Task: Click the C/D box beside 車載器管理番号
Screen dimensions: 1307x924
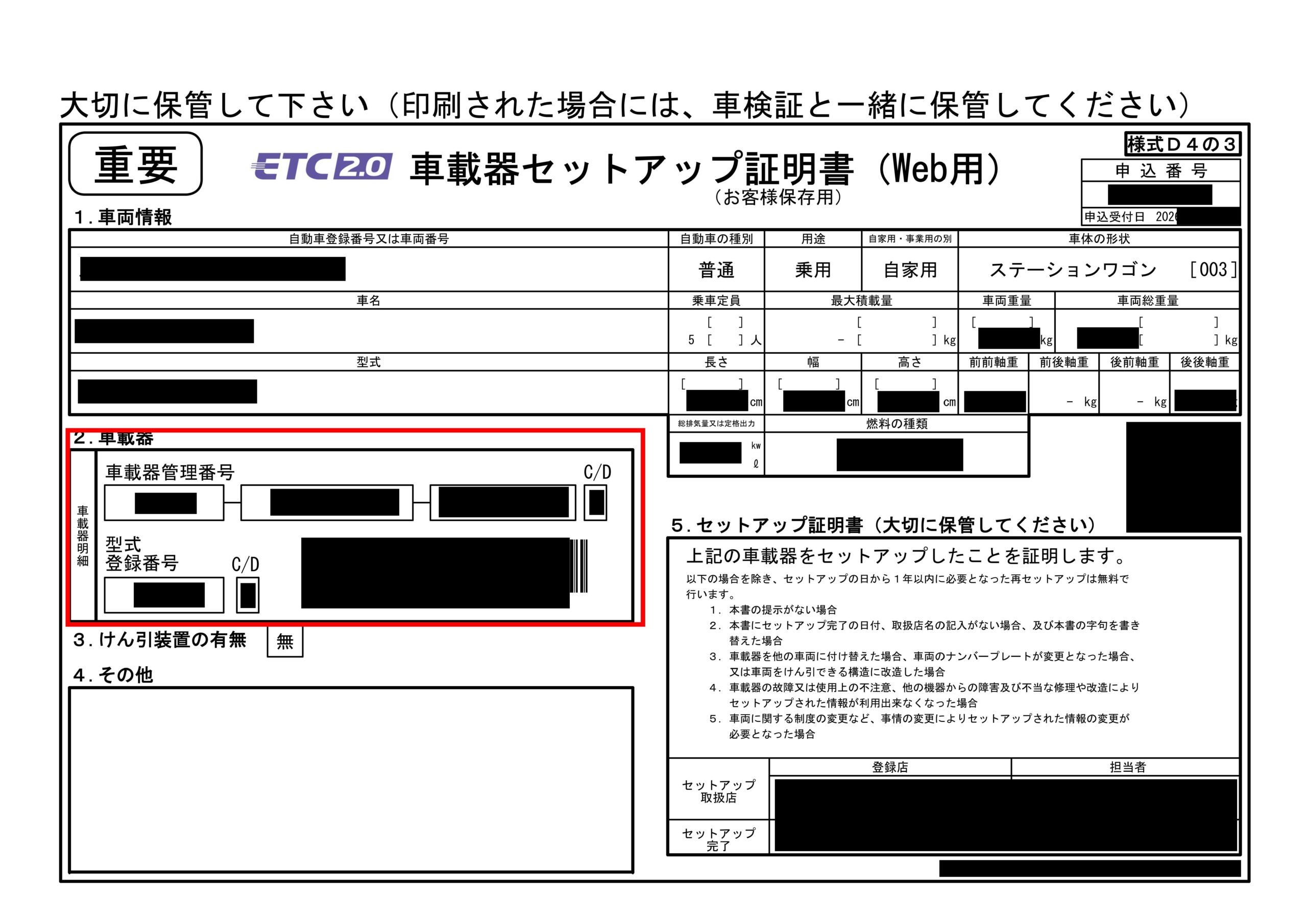Action: tap(595, 503)
